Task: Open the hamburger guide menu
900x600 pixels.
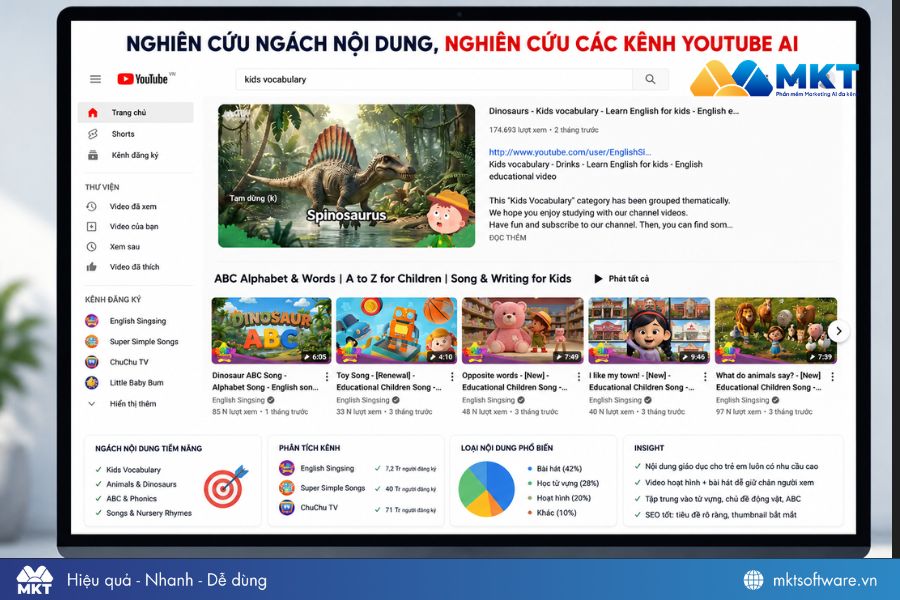Action: (95, 79)
